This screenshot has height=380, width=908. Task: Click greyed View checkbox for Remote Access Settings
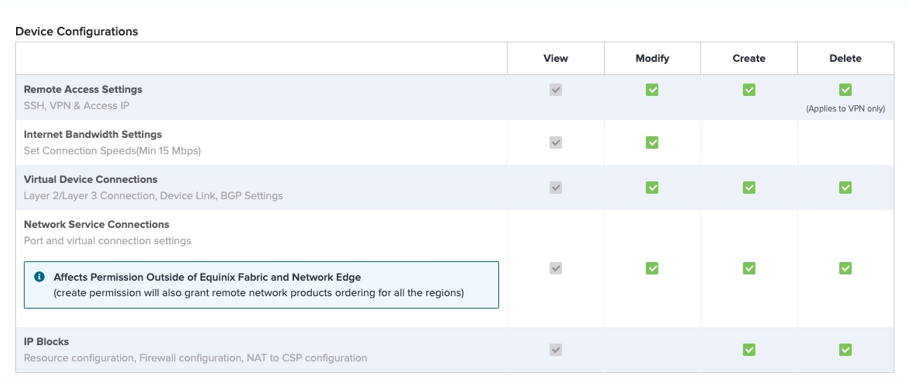click(555, 90)
